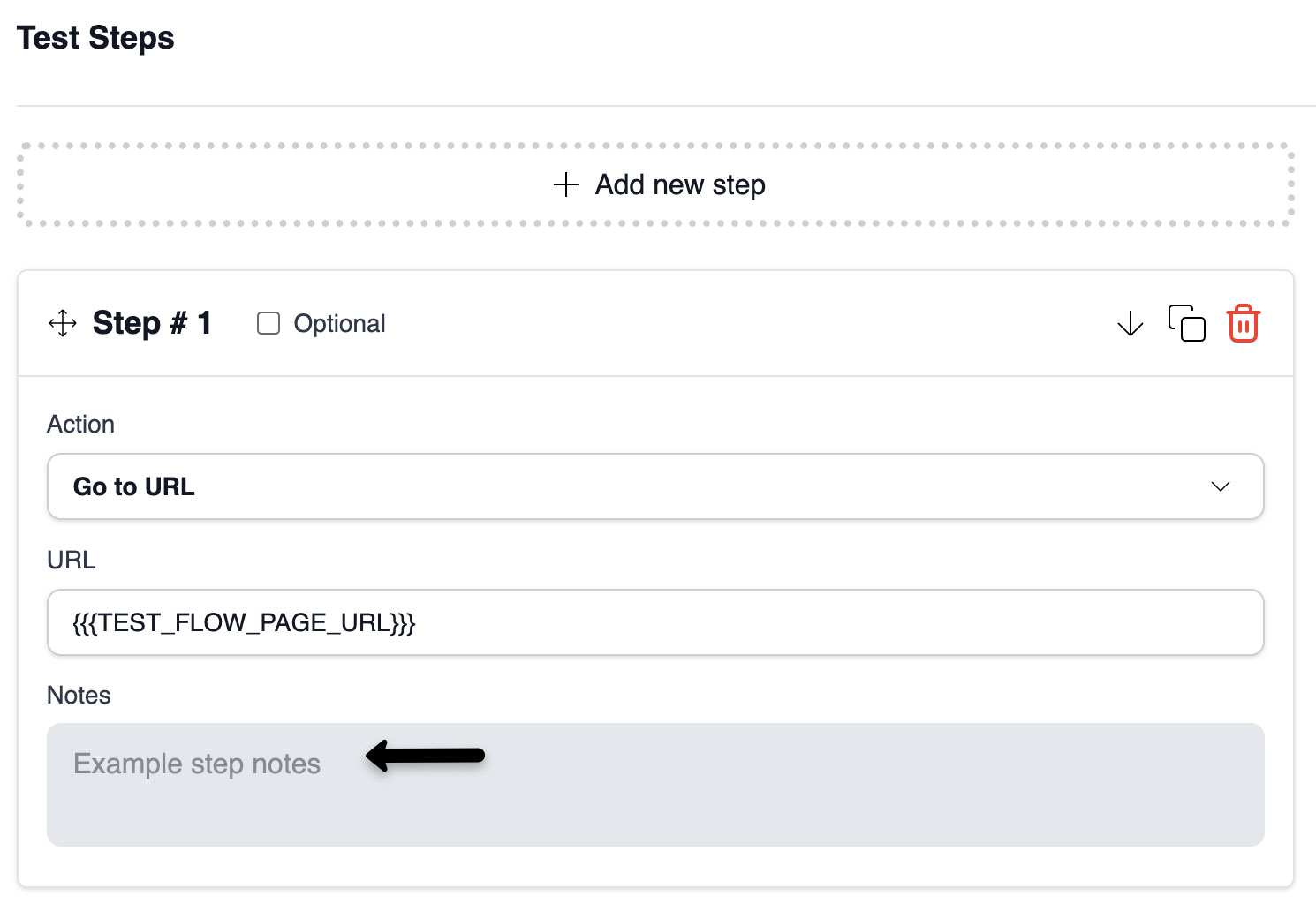Select the "Go to URL" value text

pyautogui.click(x=134, y=486)
